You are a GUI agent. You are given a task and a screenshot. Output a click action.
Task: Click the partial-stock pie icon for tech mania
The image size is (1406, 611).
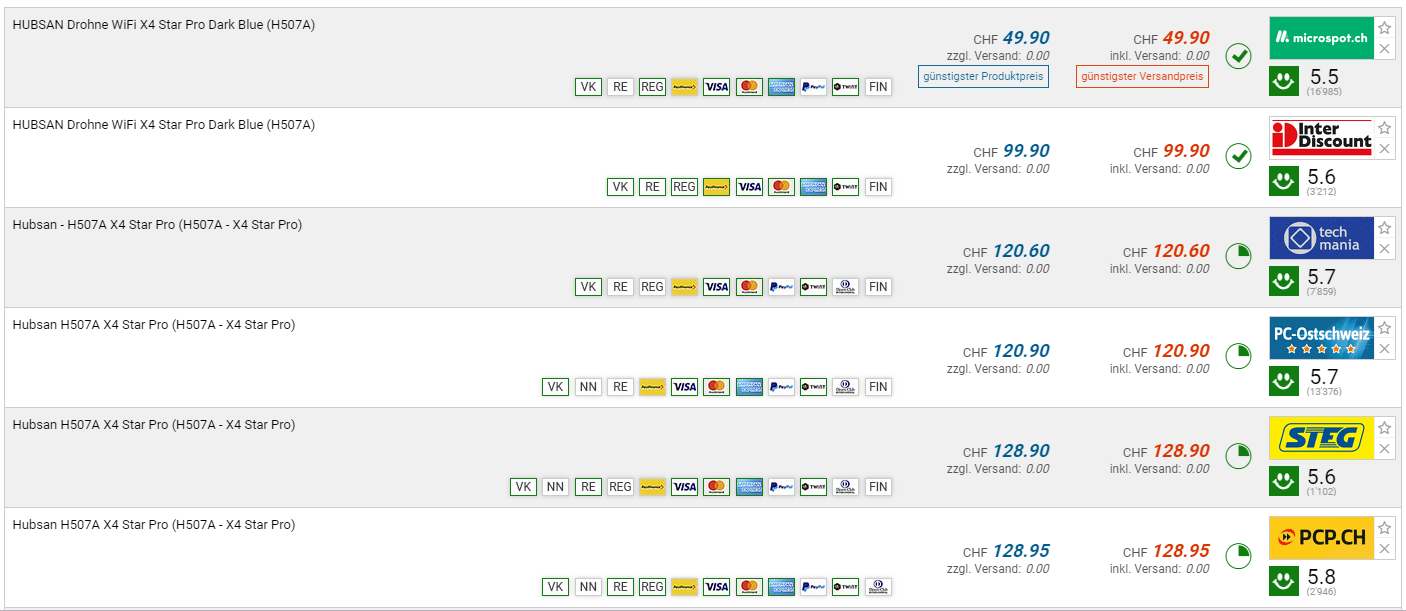[1238, 256]
